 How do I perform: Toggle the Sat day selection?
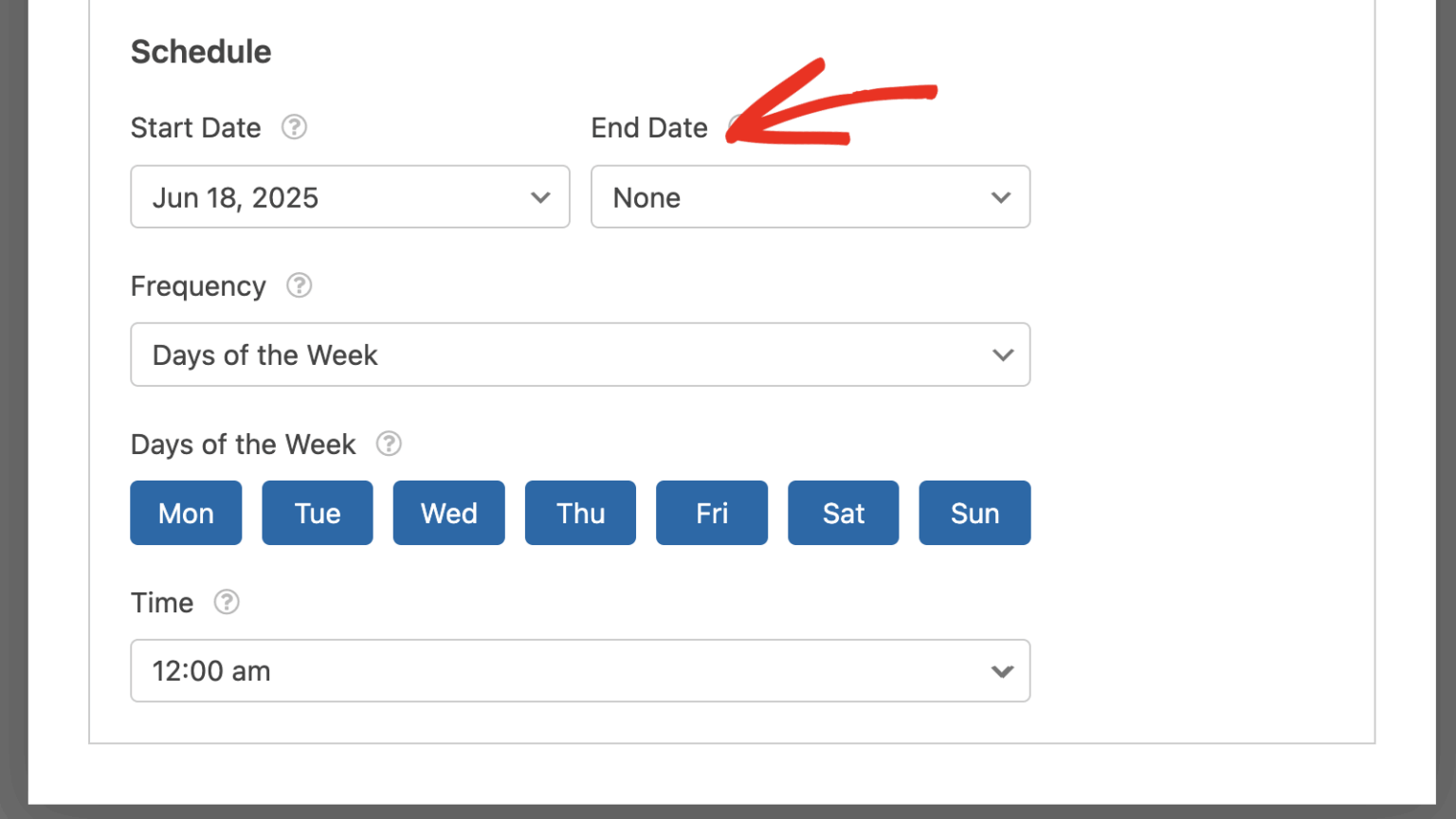coord(843,513)
